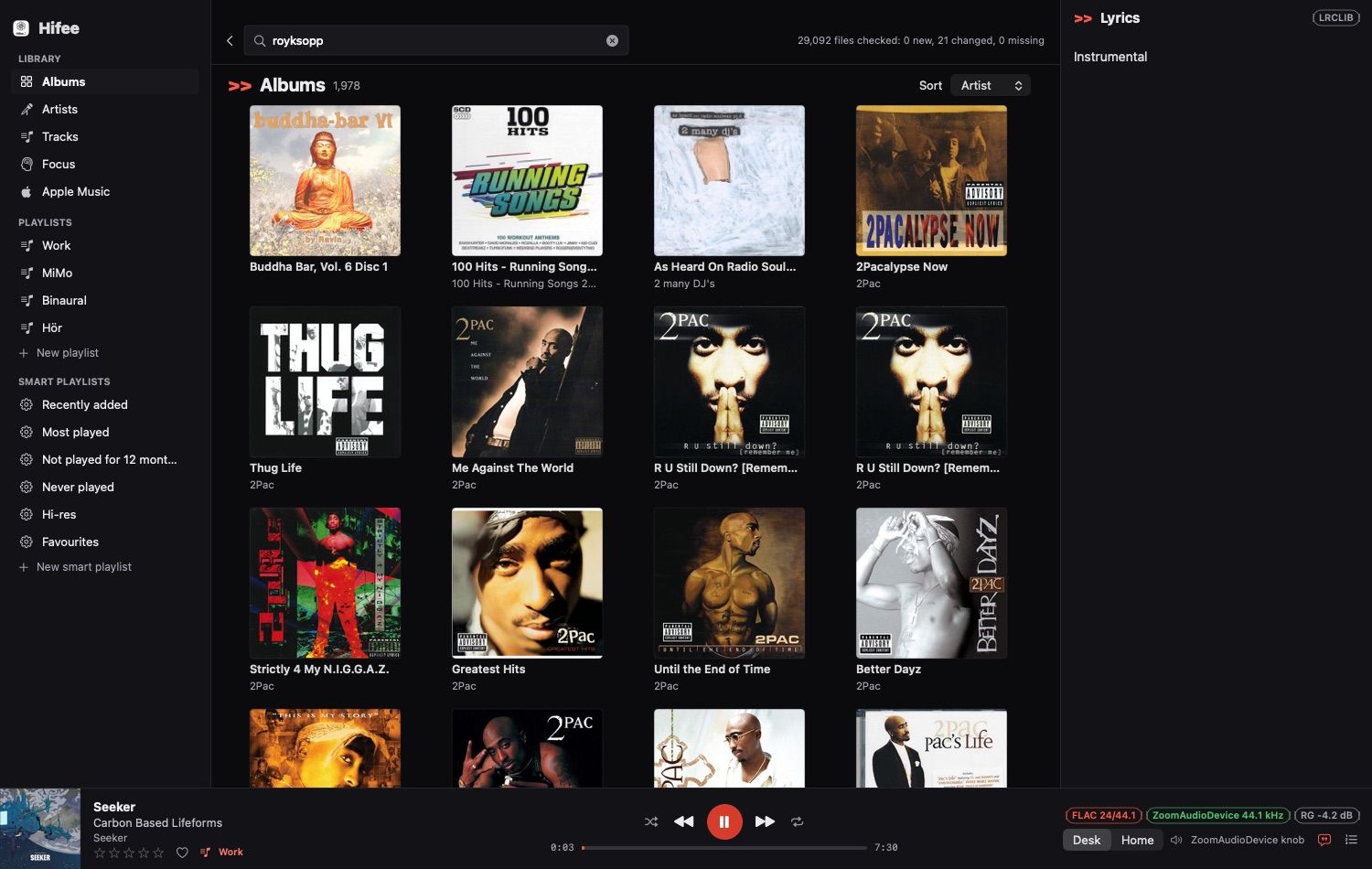This screenshot has width=1372, height=869.
Task: Click the volume speaker icon
Action: pyautogui.click(x=1176, y=840)
